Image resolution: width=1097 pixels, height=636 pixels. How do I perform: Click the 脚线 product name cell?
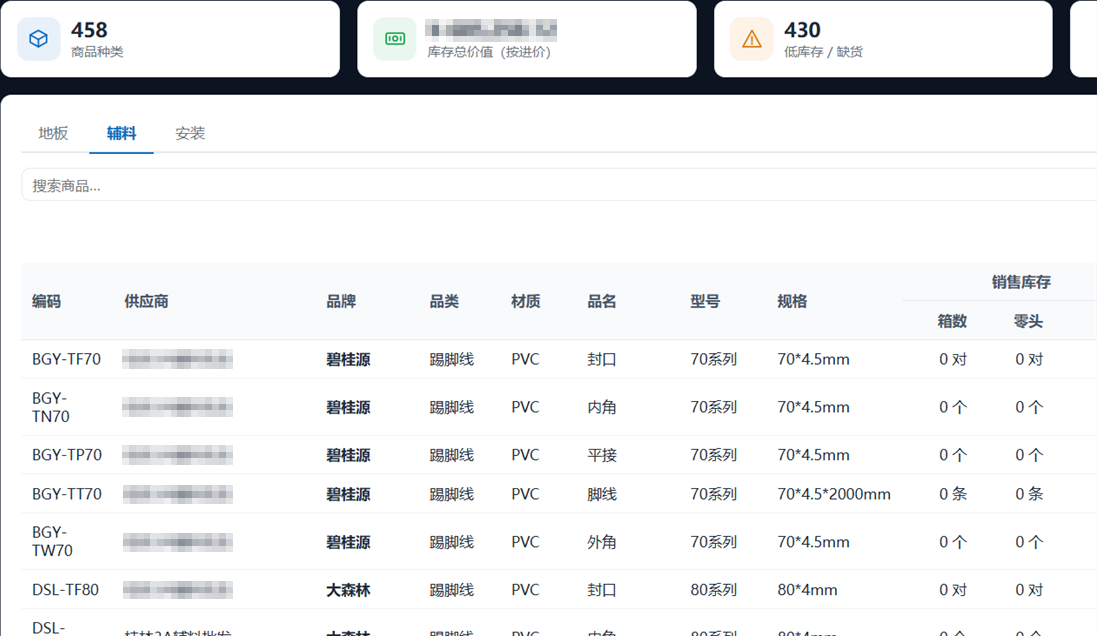point(602,494)
